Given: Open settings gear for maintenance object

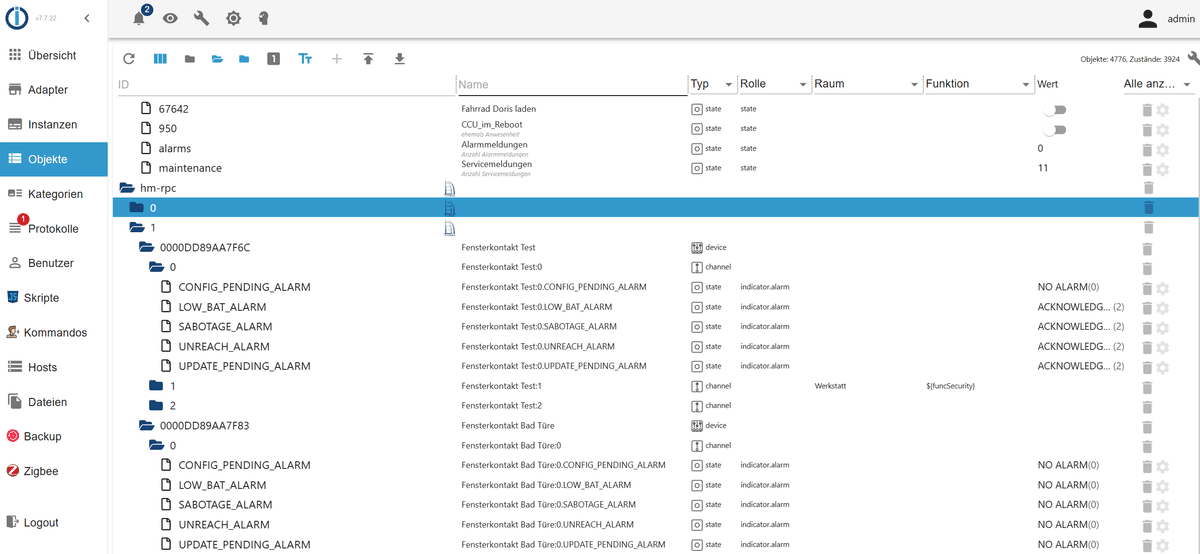Looking at the screenshot, I should [x=1163, y=168].
